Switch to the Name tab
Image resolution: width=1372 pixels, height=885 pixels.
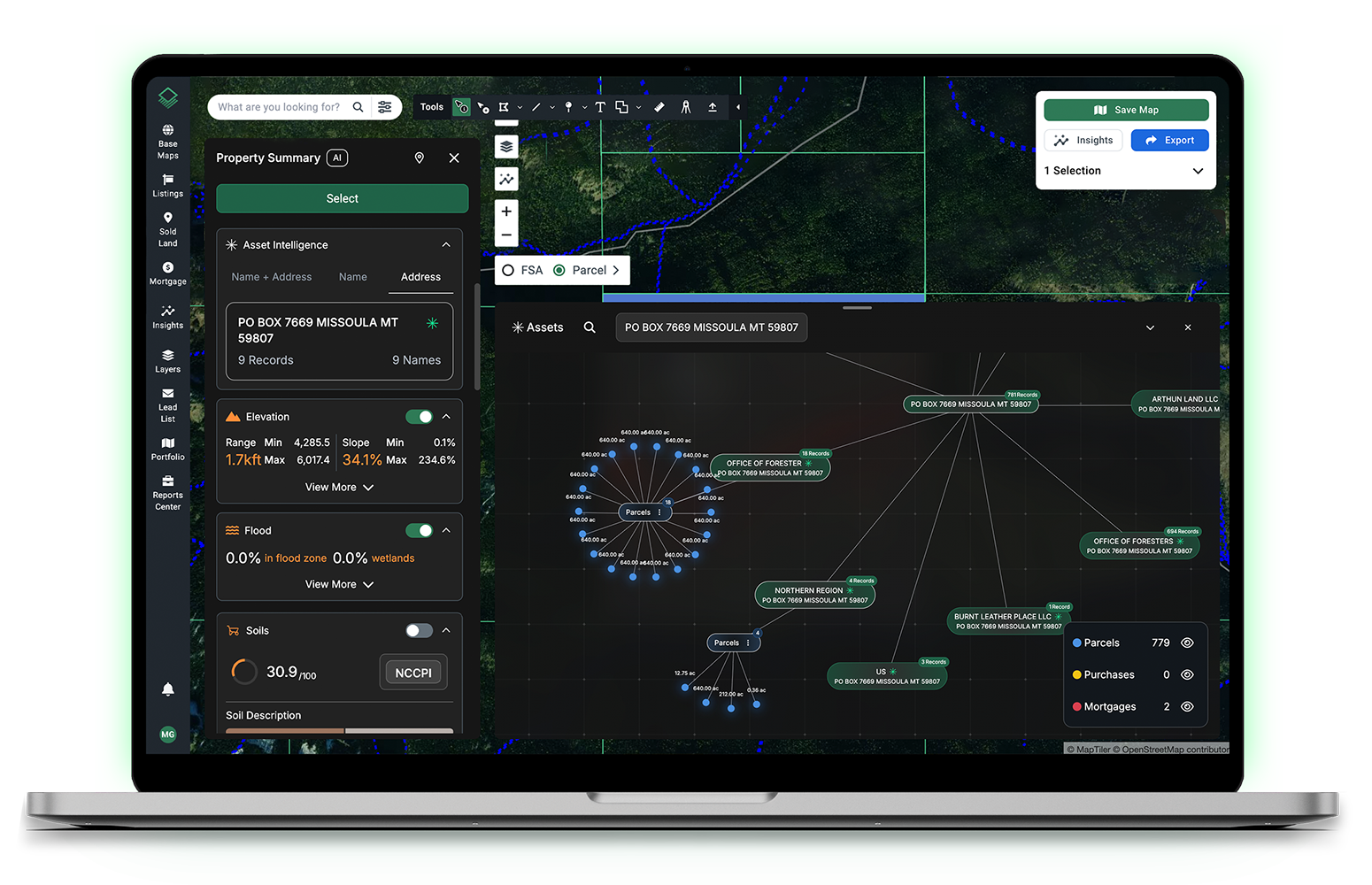coord(352,277)
